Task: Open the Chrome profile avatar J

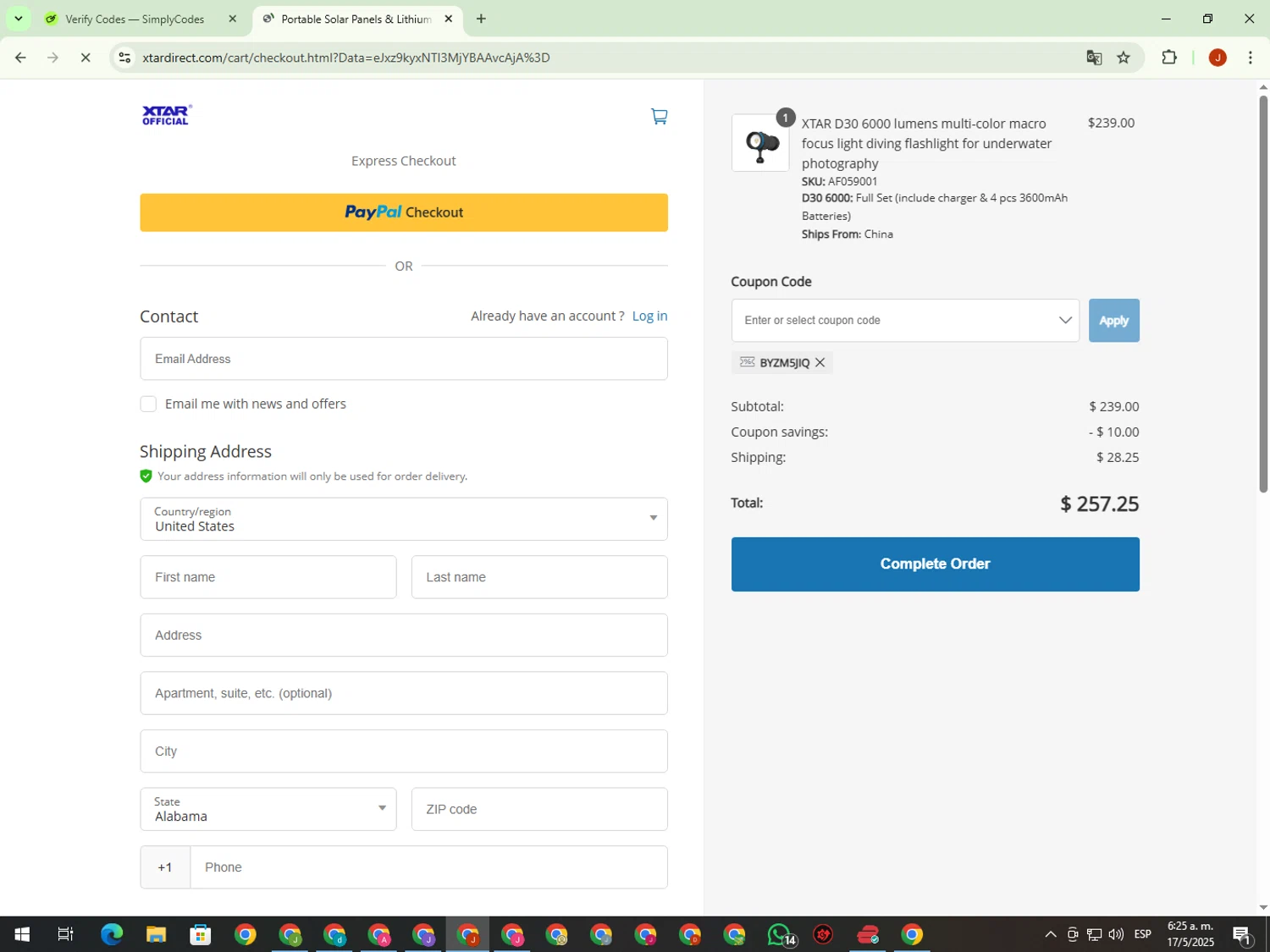Action: (1218, 58)
